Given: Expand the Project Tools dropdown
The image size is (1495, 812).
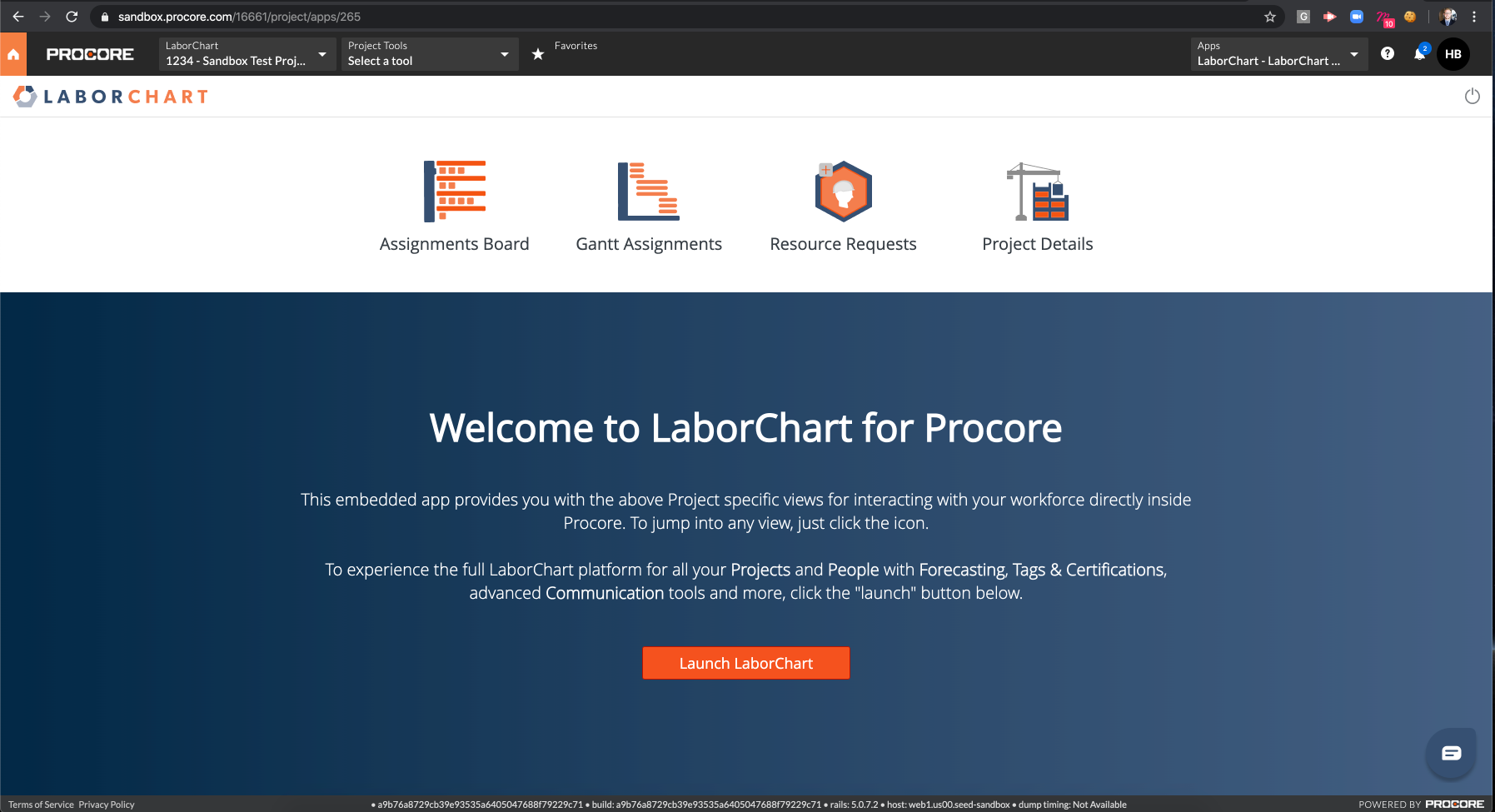Looking at the screenshot, I should point(430,54).
